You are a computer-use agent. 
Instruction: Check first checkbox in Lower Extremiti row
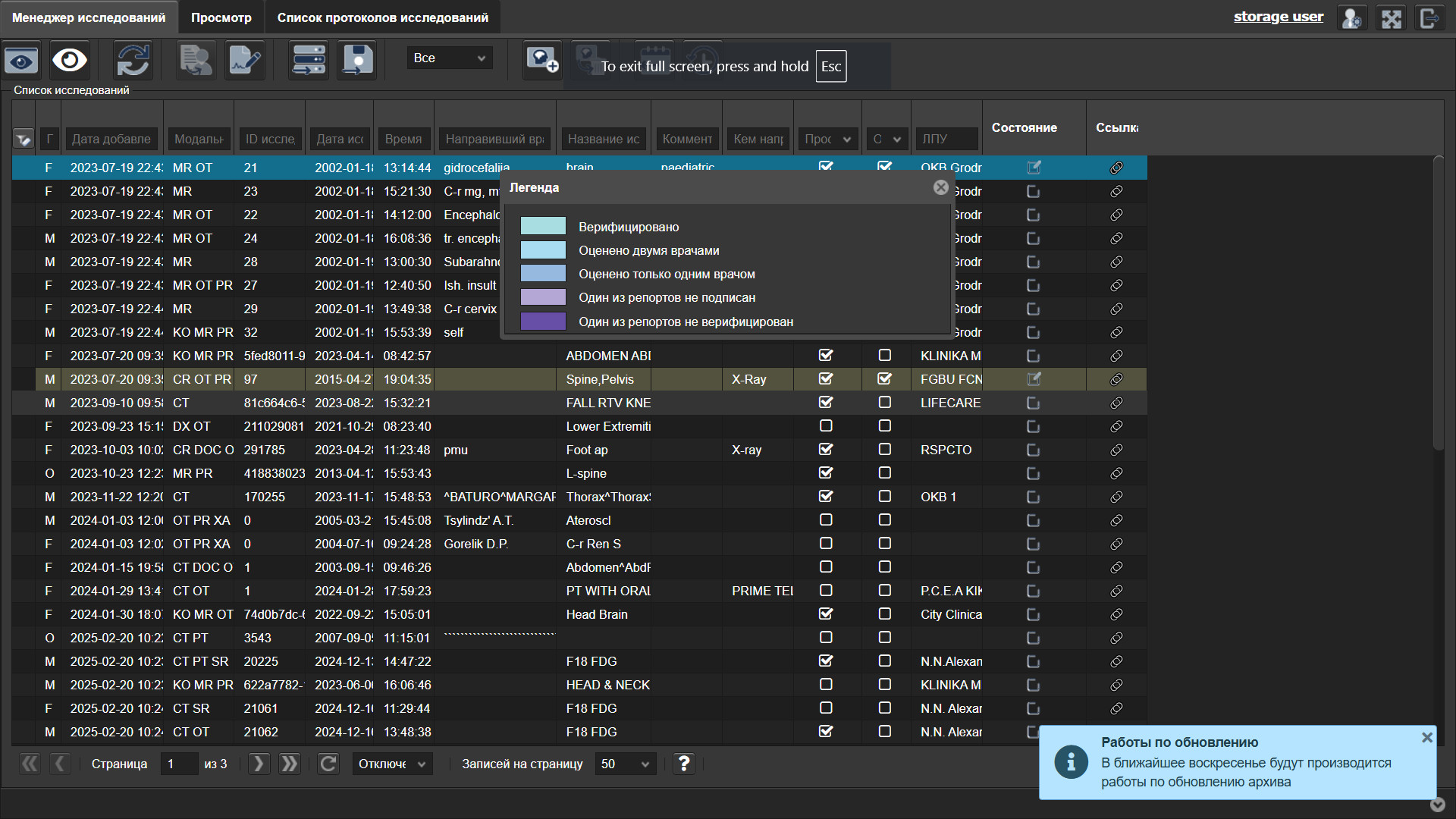click(x=826, y=425)
